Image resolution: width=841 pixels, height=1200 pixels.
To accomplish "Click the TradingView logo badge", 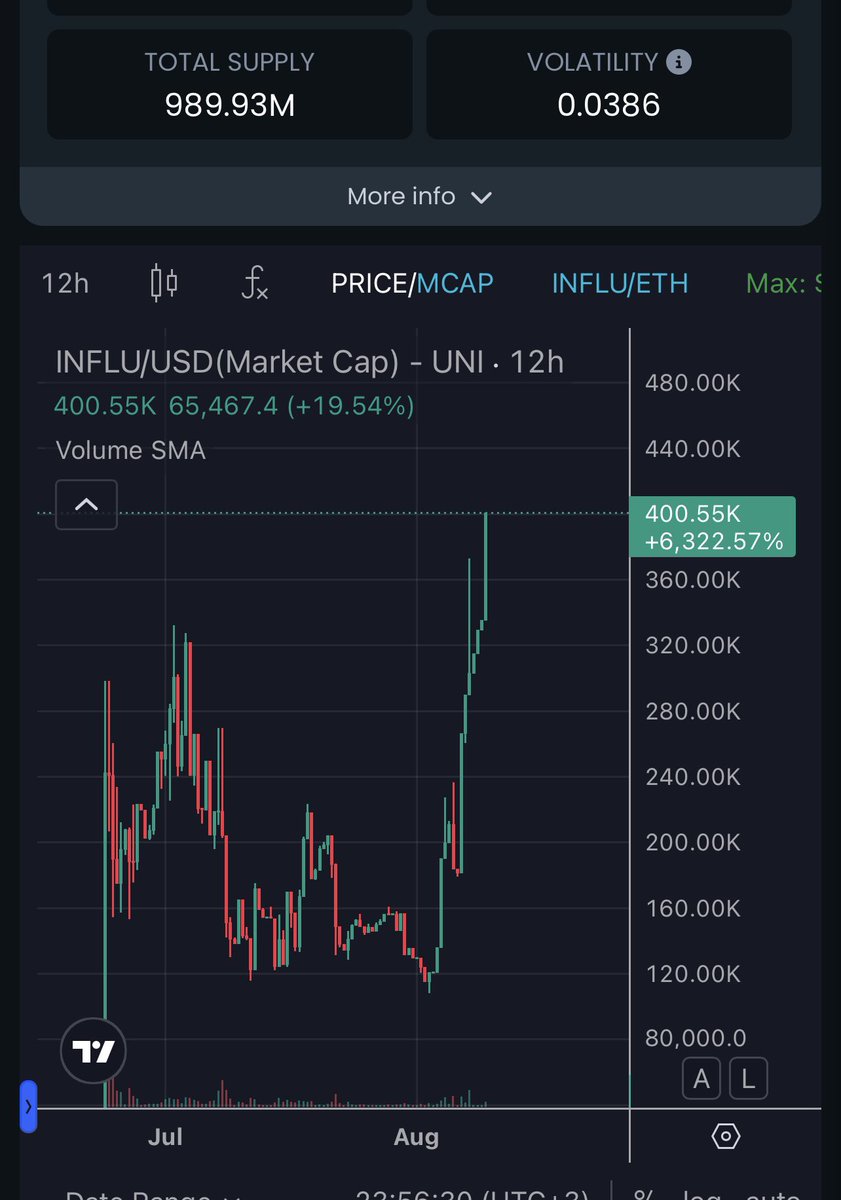I will pos(93,1051).
